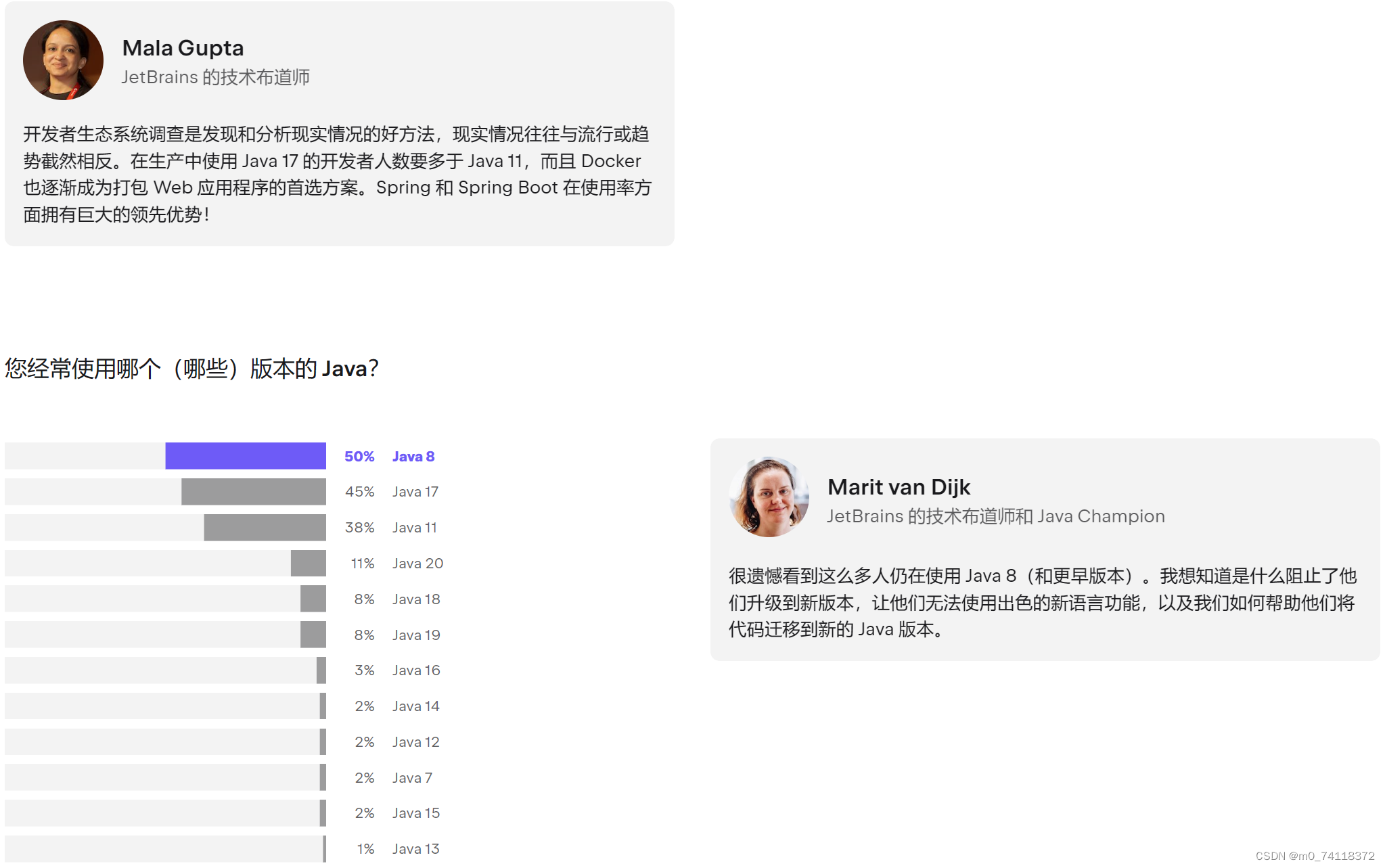Click the Java 13 row label
Screen dimensions: 1385x868
(x=415, y=849)
